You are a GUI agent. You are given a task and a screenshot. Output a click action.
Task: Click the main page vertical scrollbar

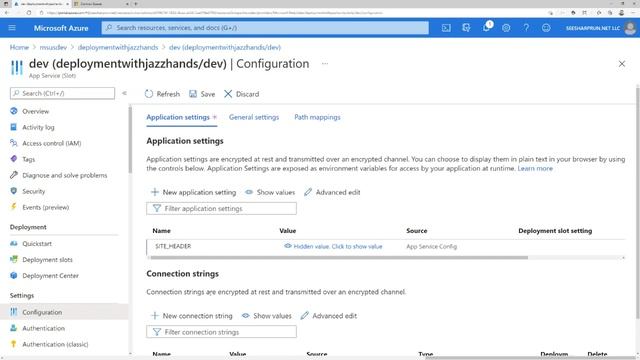point(638,202)
